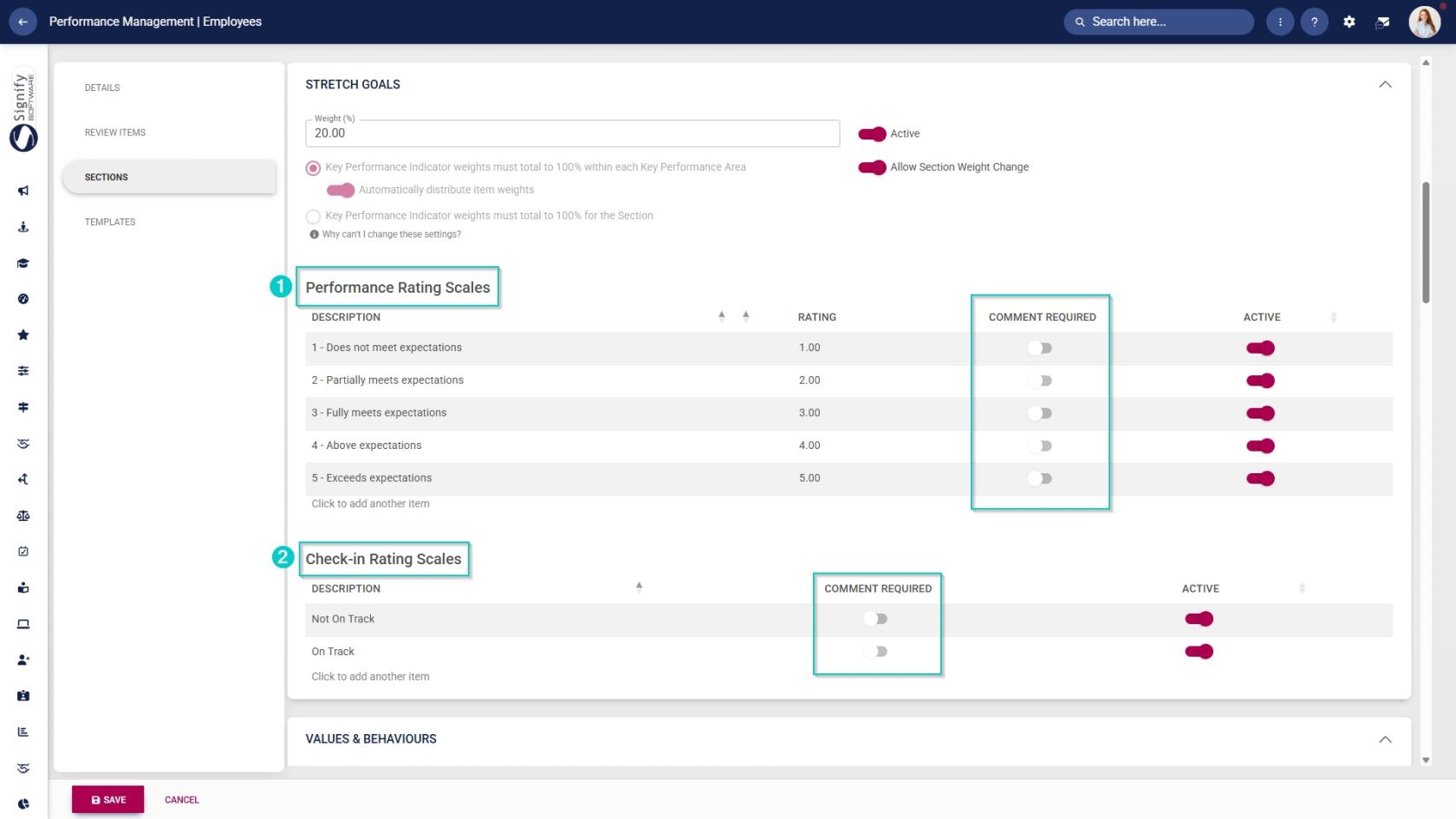
Task: Sort Performance Rating Scales by Description
Action: point(721,316)
